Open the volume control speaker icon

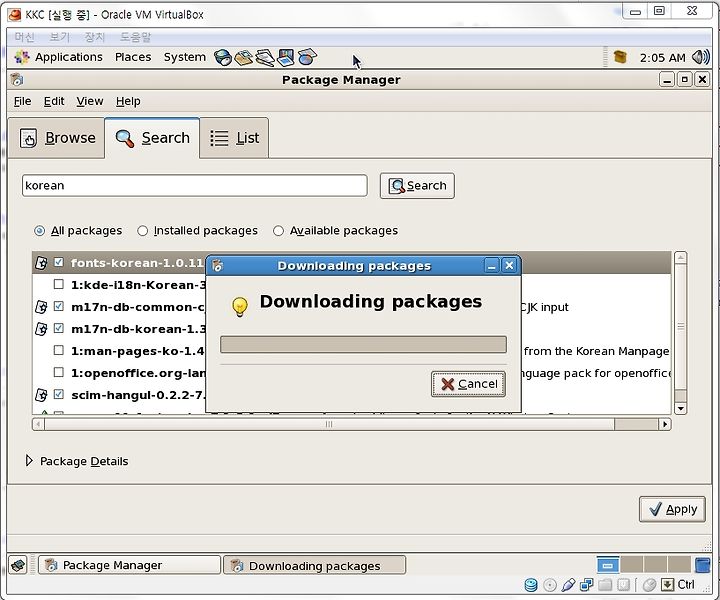pyautogui.click(x=700, y=57)
